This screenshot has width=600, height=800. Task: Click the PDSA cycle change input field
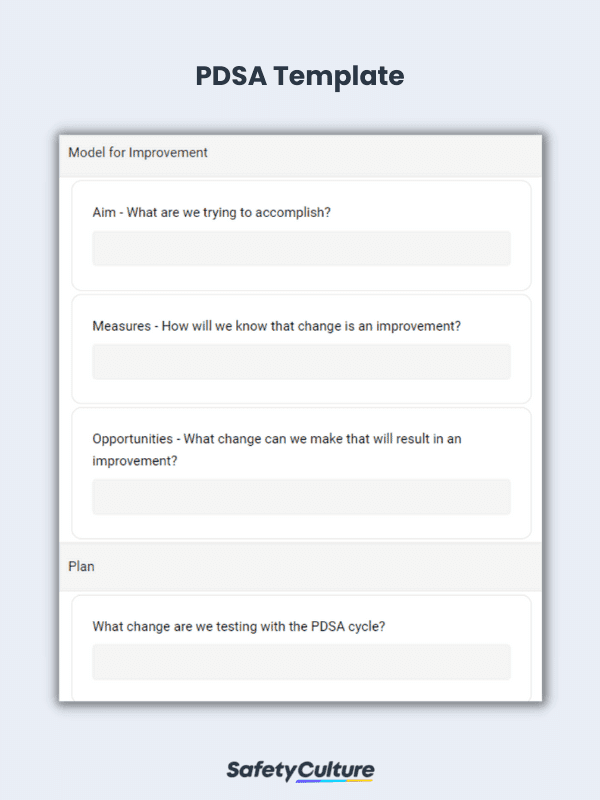pyautogui.click(x=301, y=662)
